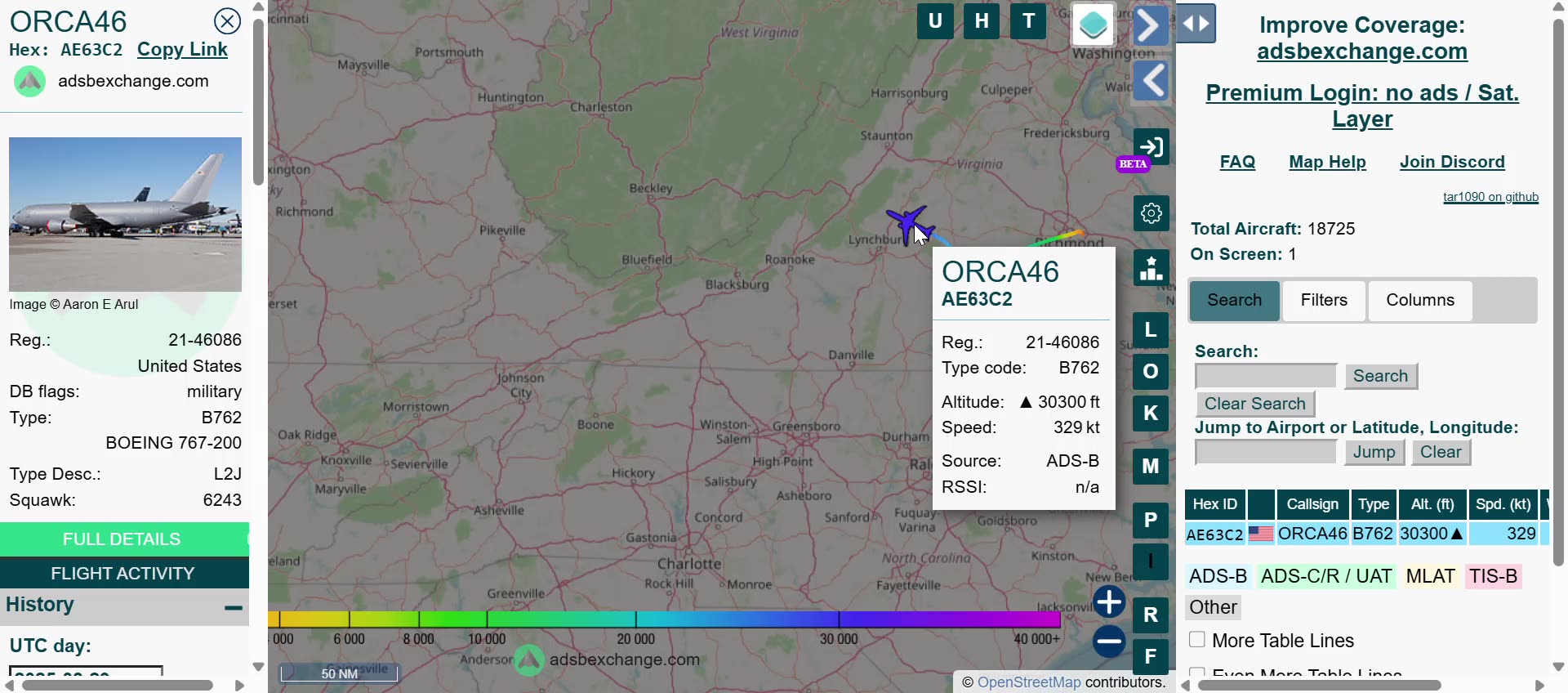Sort table by Callsign column
Viewport: 1568px width, 693px height.
click(1312, 504)
